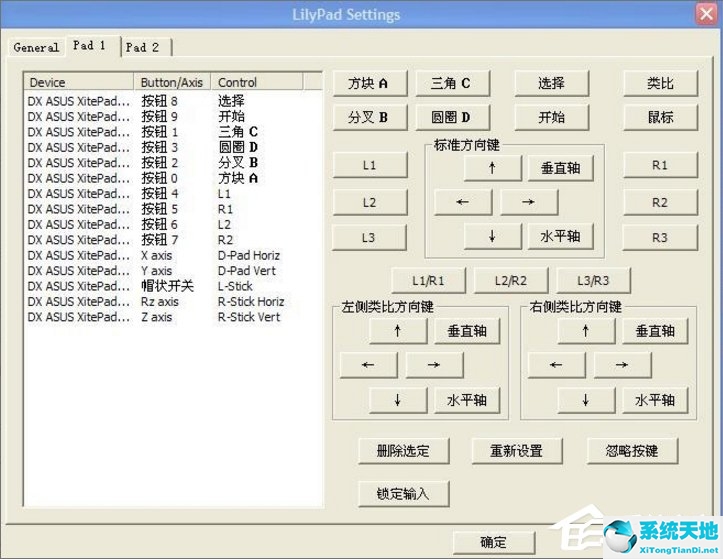The height and width of the screenshot is (559, 723).
Task: Bind the R3 button
Action: (660, 238)
